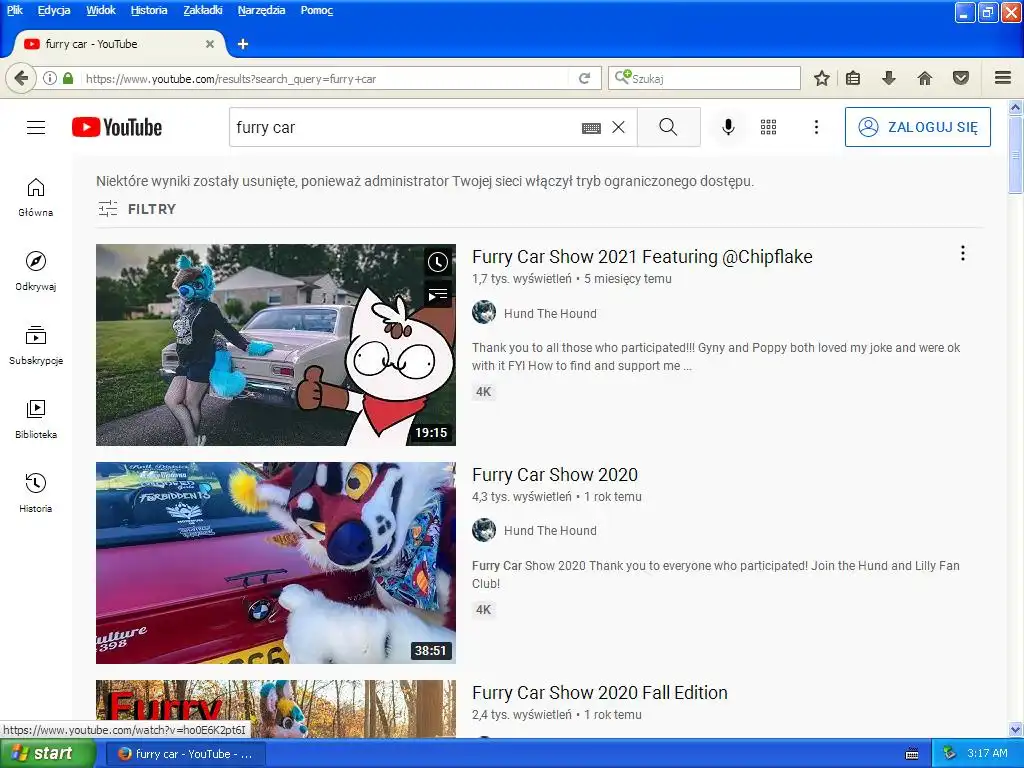
Task: Open Historia in the YouTube sidebar
Action: [x=36, y=494]
